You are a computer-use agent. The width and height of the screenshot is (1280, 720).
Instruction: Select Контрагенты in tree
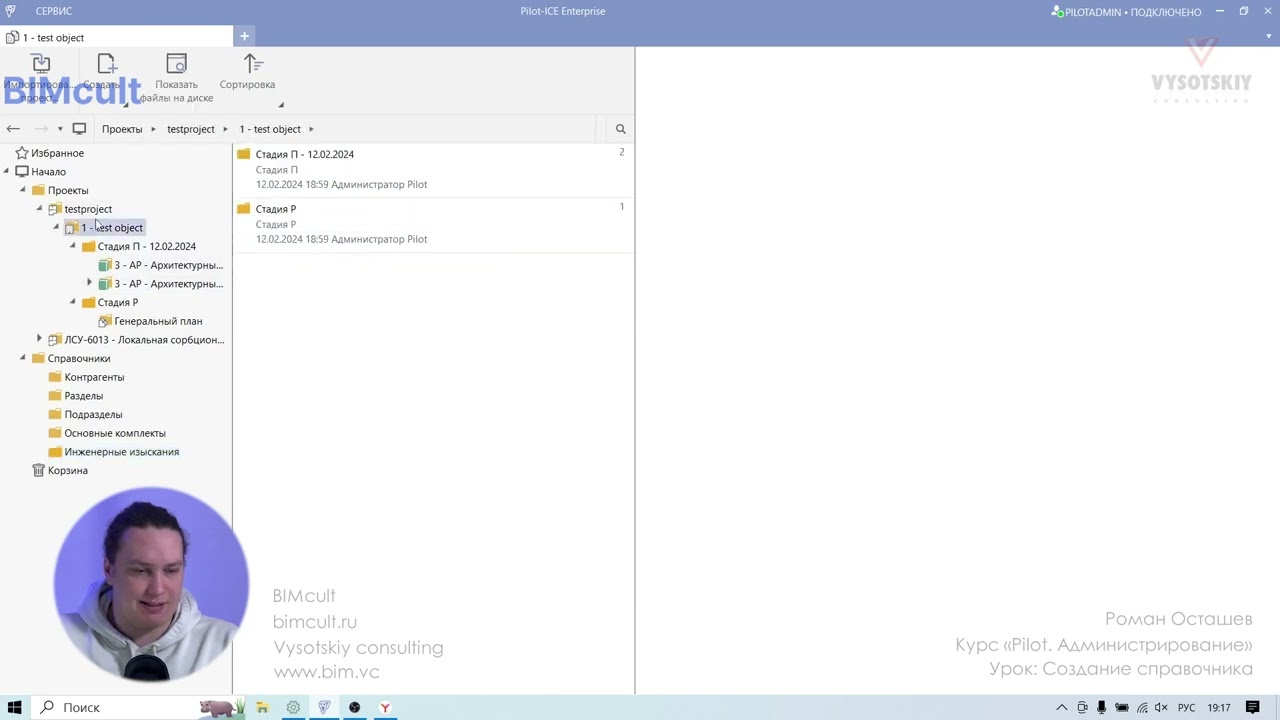point(94,377)
